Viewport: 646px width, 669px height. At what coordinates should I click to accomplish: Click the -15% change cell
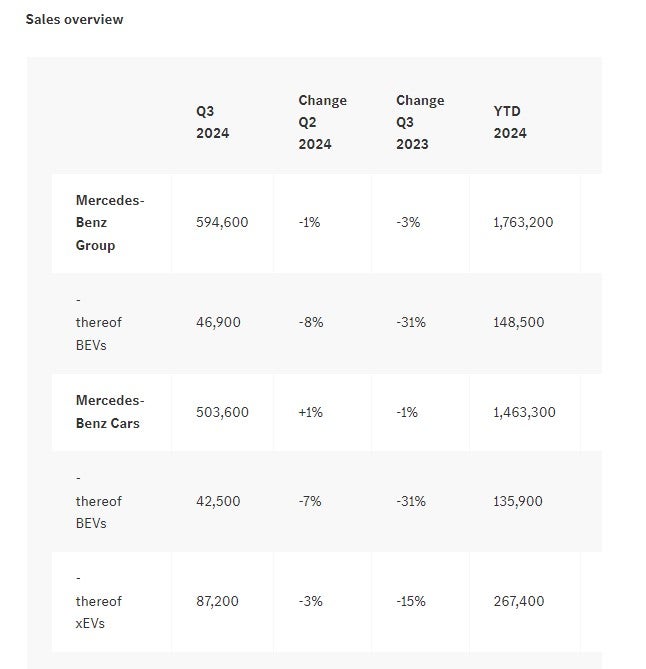tap(411, 601)
